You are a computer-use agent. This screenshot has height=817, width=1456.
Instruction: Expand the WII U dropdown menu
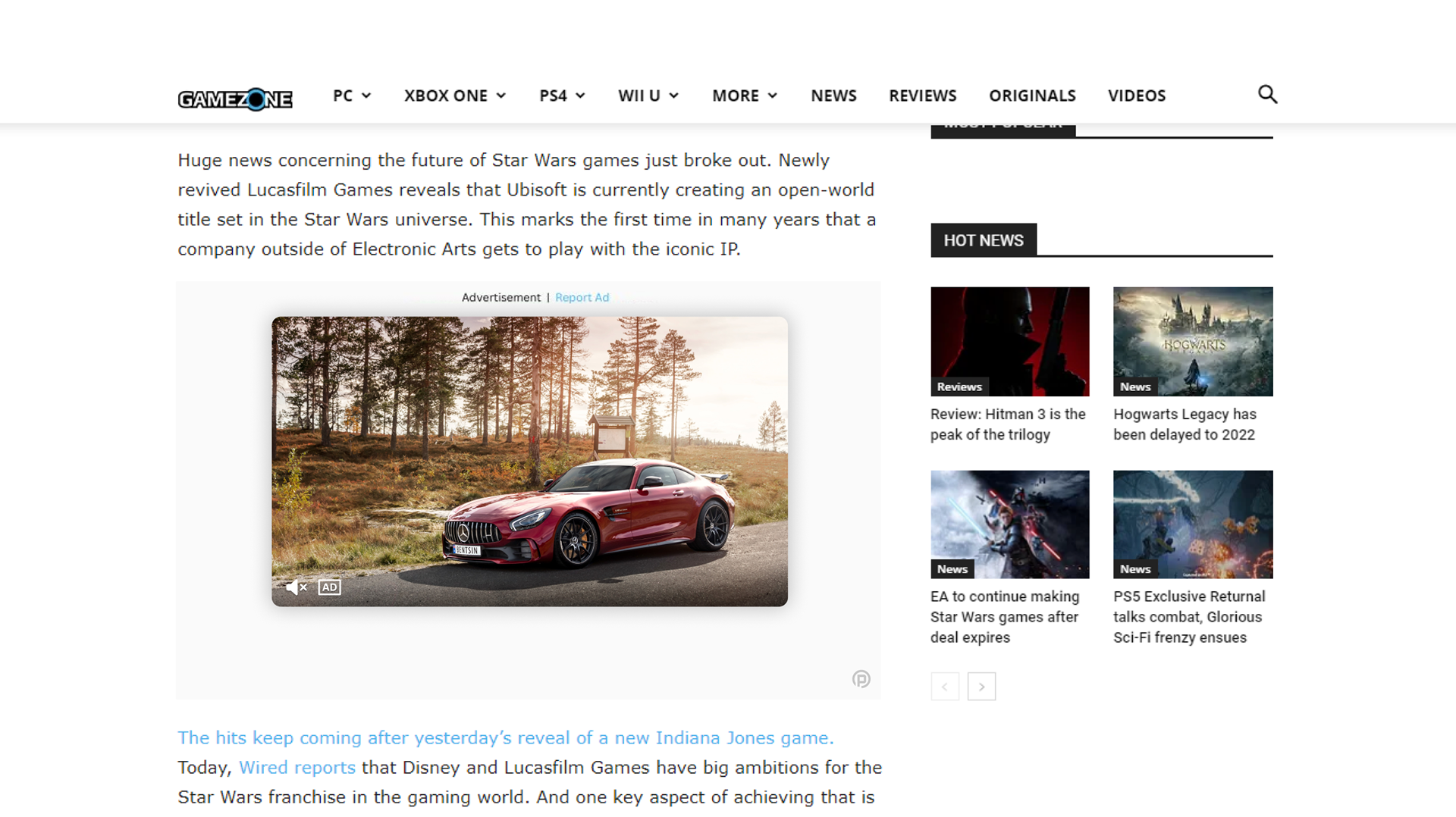coord(648,96)
